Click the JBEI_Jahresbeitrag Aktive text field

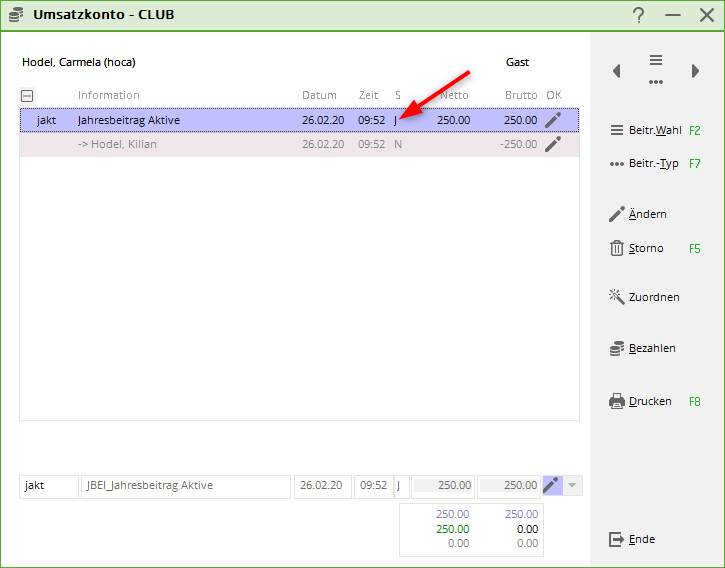click(x=185, y=486)
